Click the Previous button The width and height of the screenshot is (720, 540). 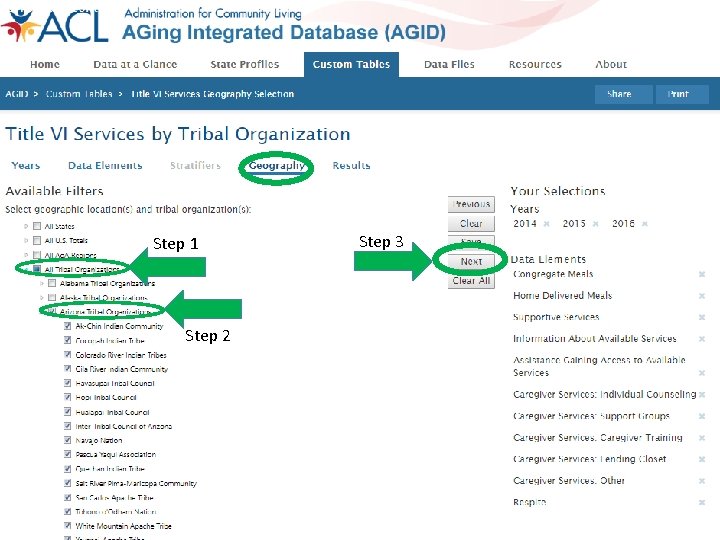[471, 204]
